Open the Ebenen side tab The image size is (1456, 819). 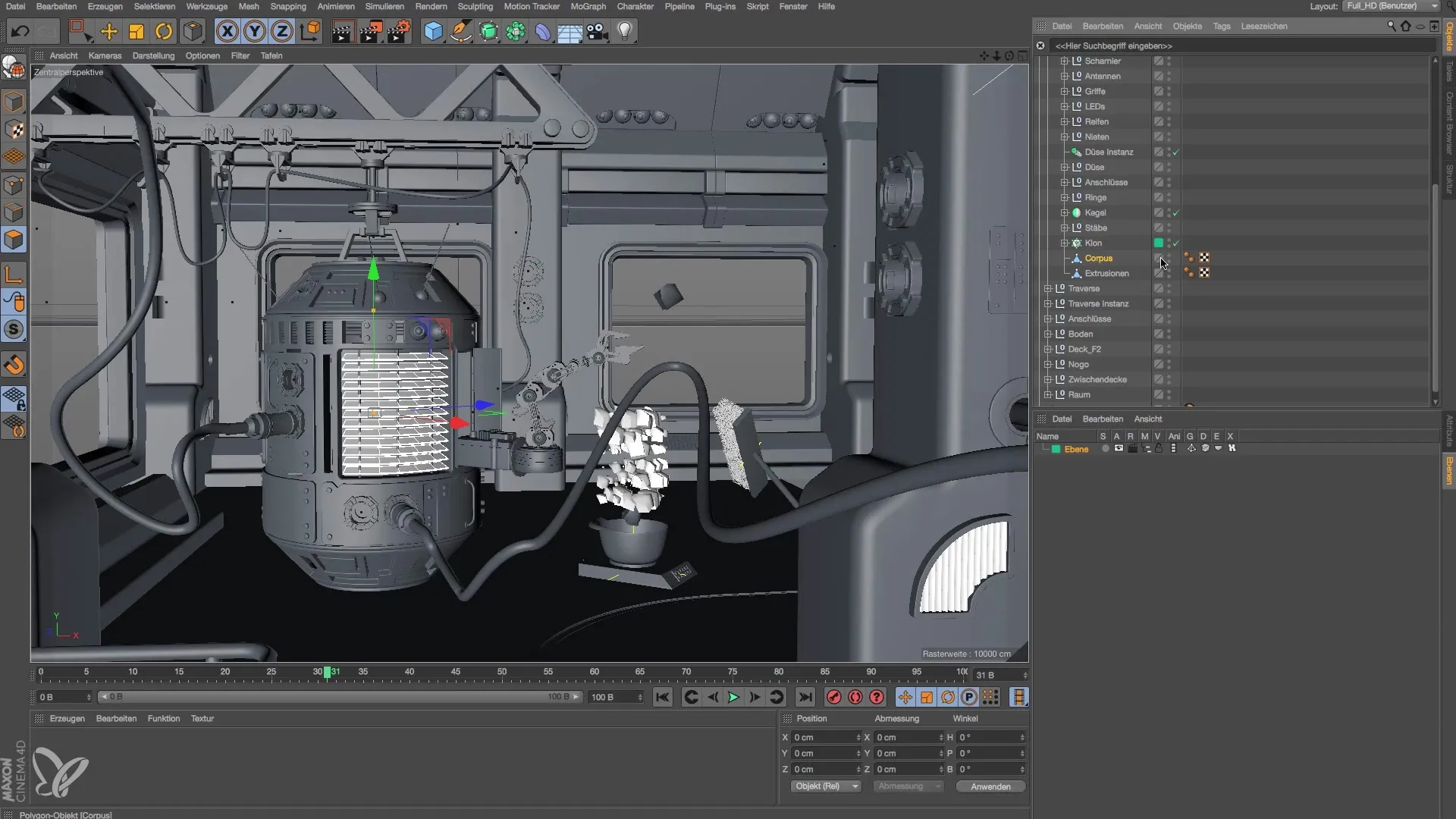click(x=1449, y=470)
